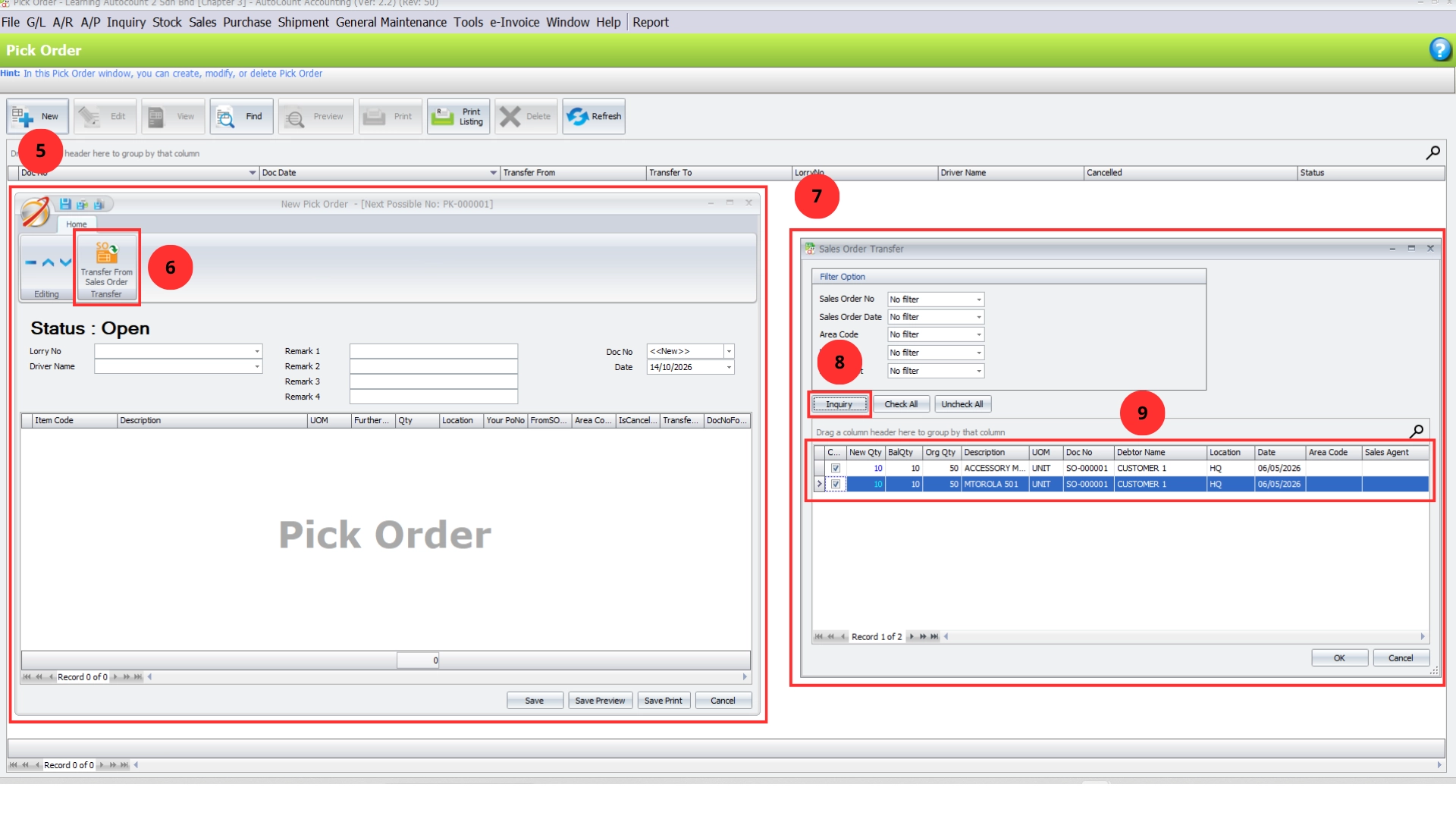Click the save-and-preview icon in New Pick Order title bar
This screenshot has height=819, width=1456.
82,204
